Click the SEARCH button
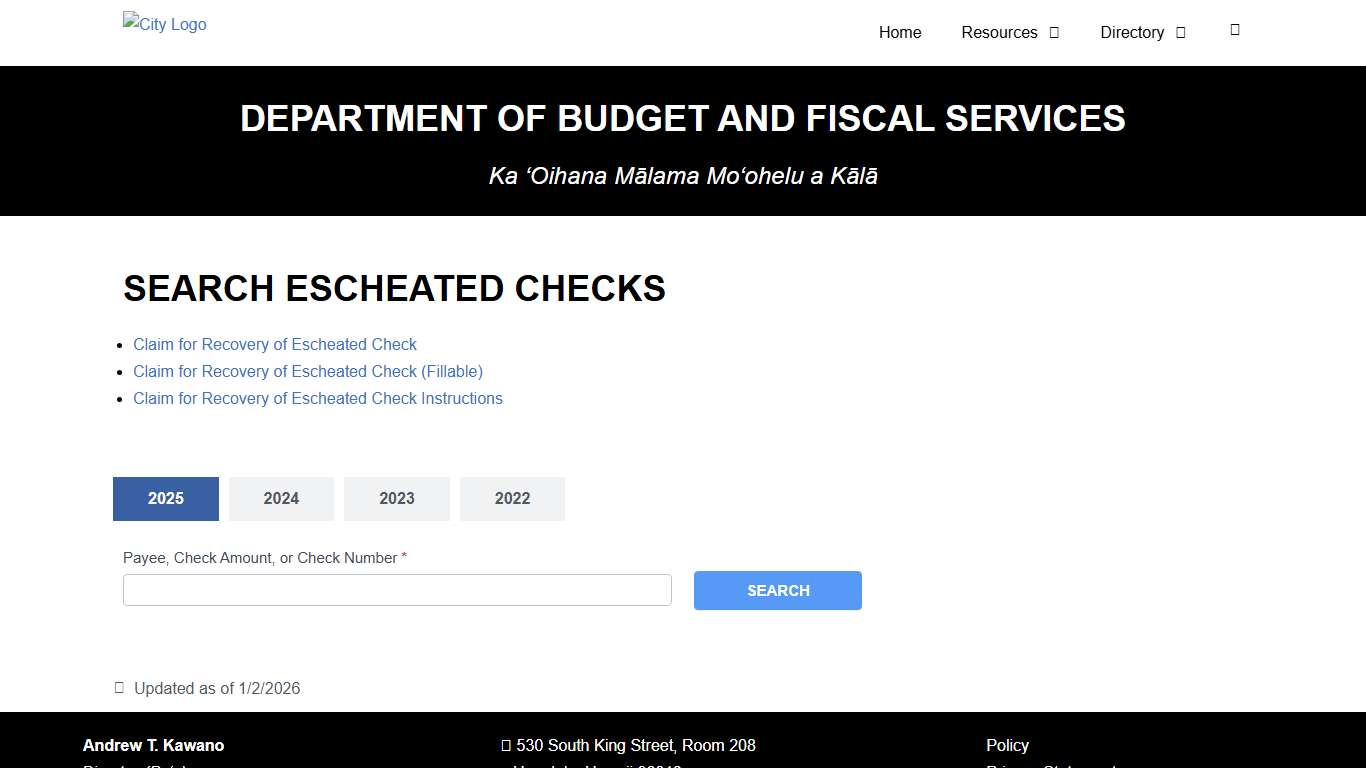The height and width of the screenshot is (768, 1366). 777,590
